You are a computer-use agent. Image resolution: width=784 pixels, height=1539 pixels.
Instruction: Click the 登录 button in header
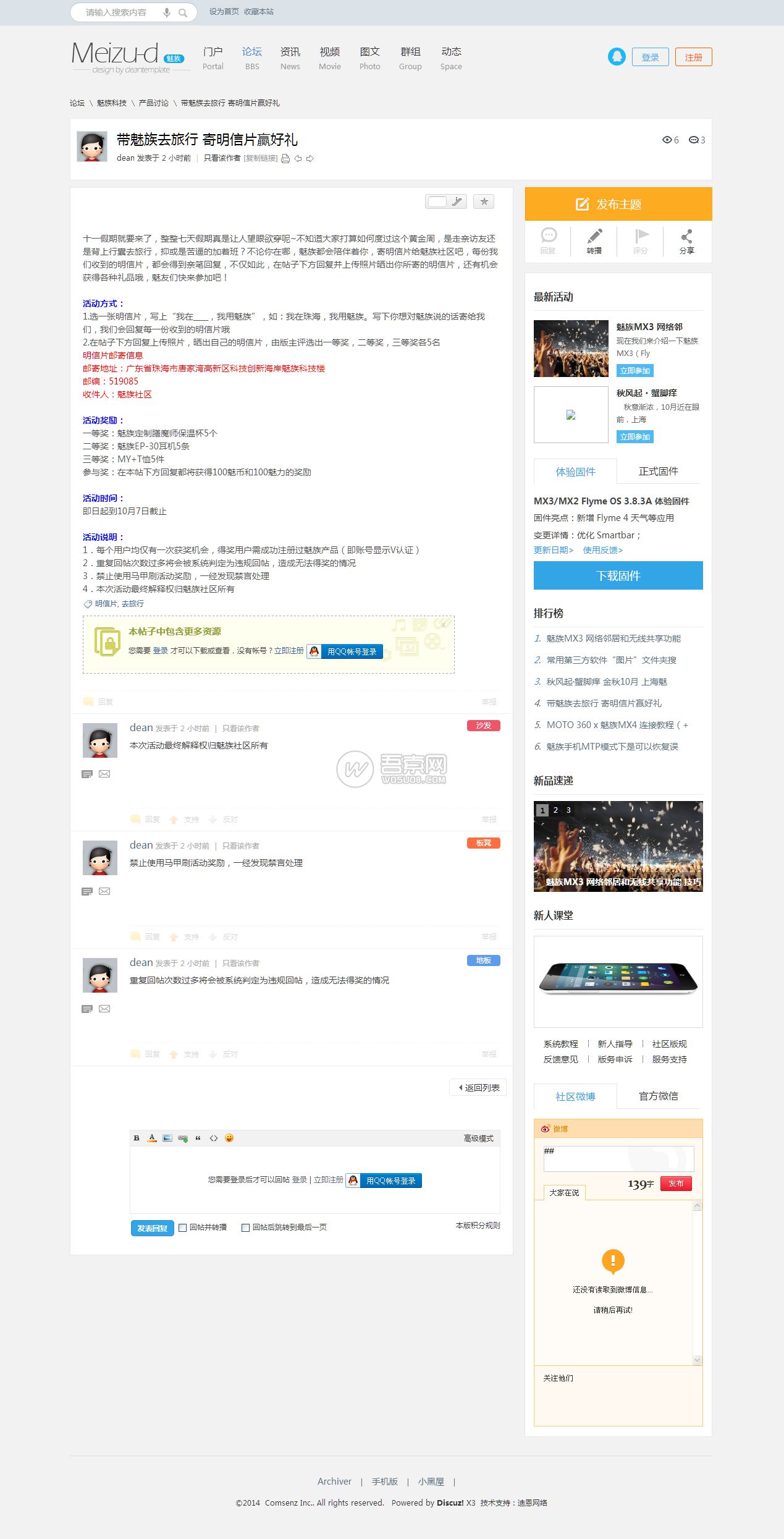coord(650,57)
